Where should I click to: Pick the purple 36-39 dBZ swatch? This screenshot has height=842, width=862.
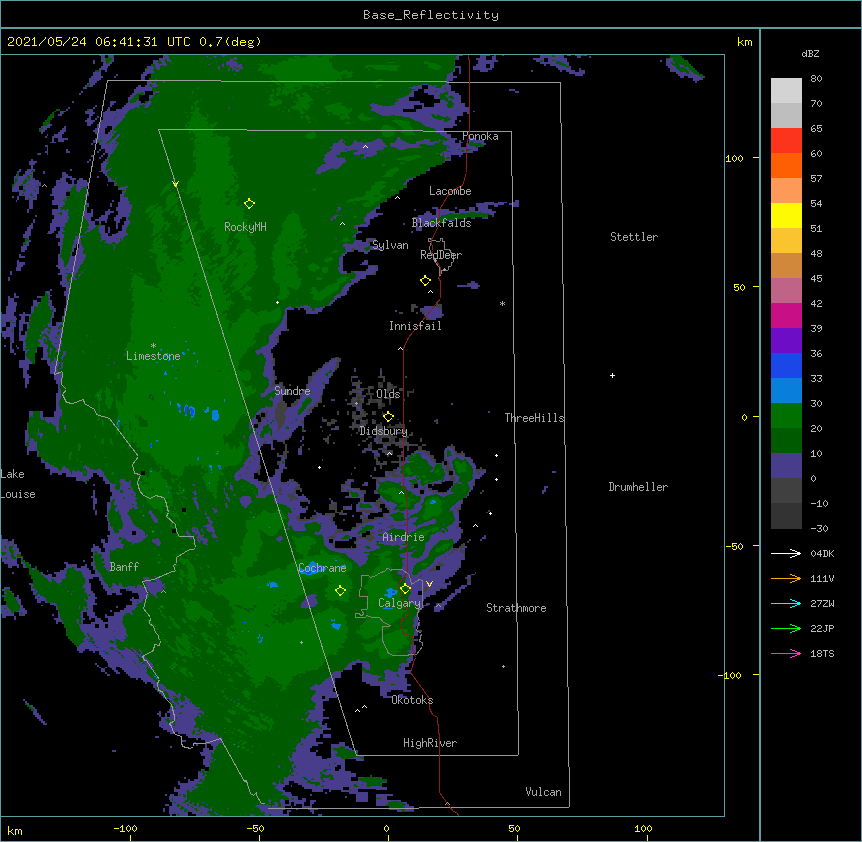[786, 341]
